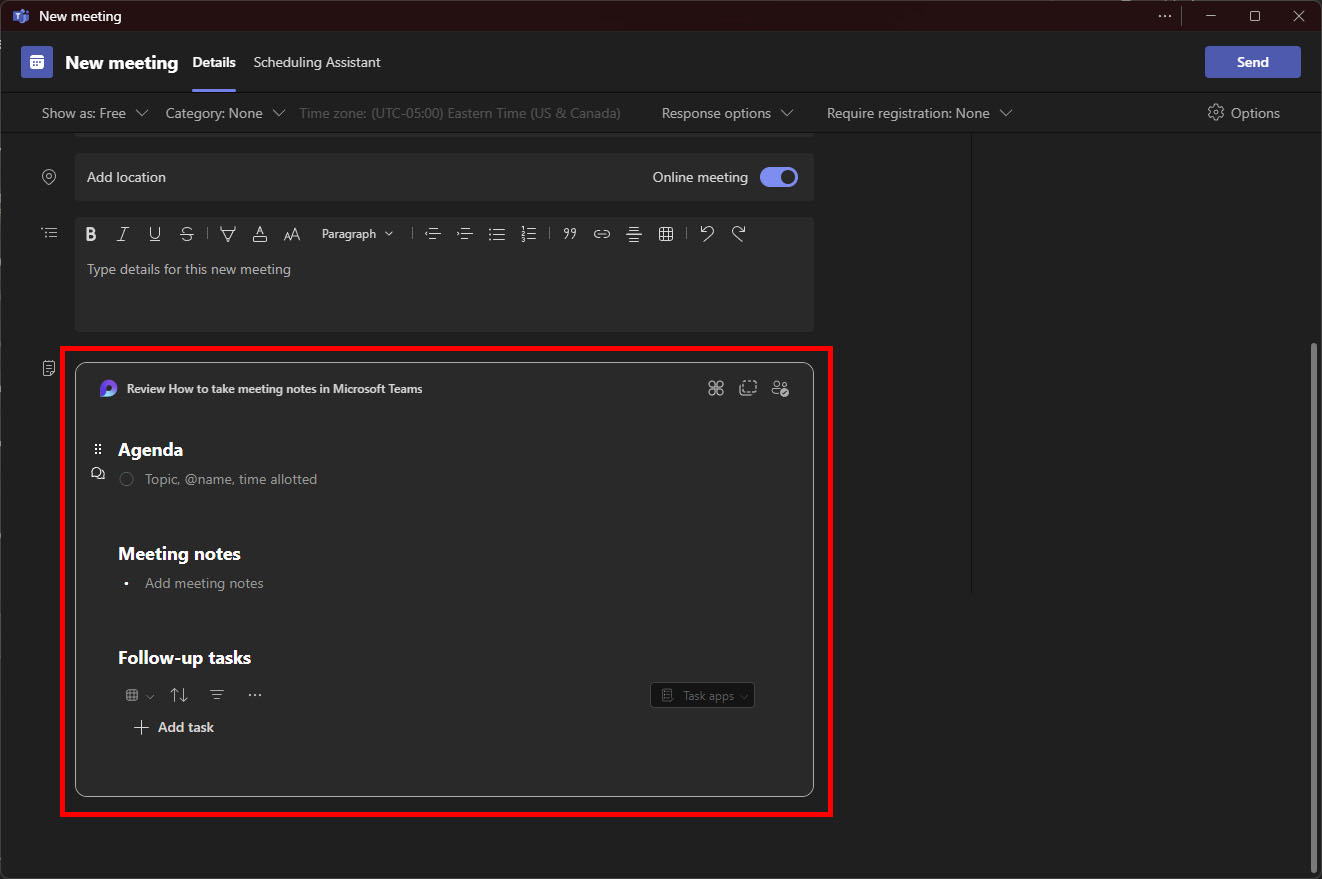Click the Loop component icon beside notes title
1322x879 pixels.
108,389
